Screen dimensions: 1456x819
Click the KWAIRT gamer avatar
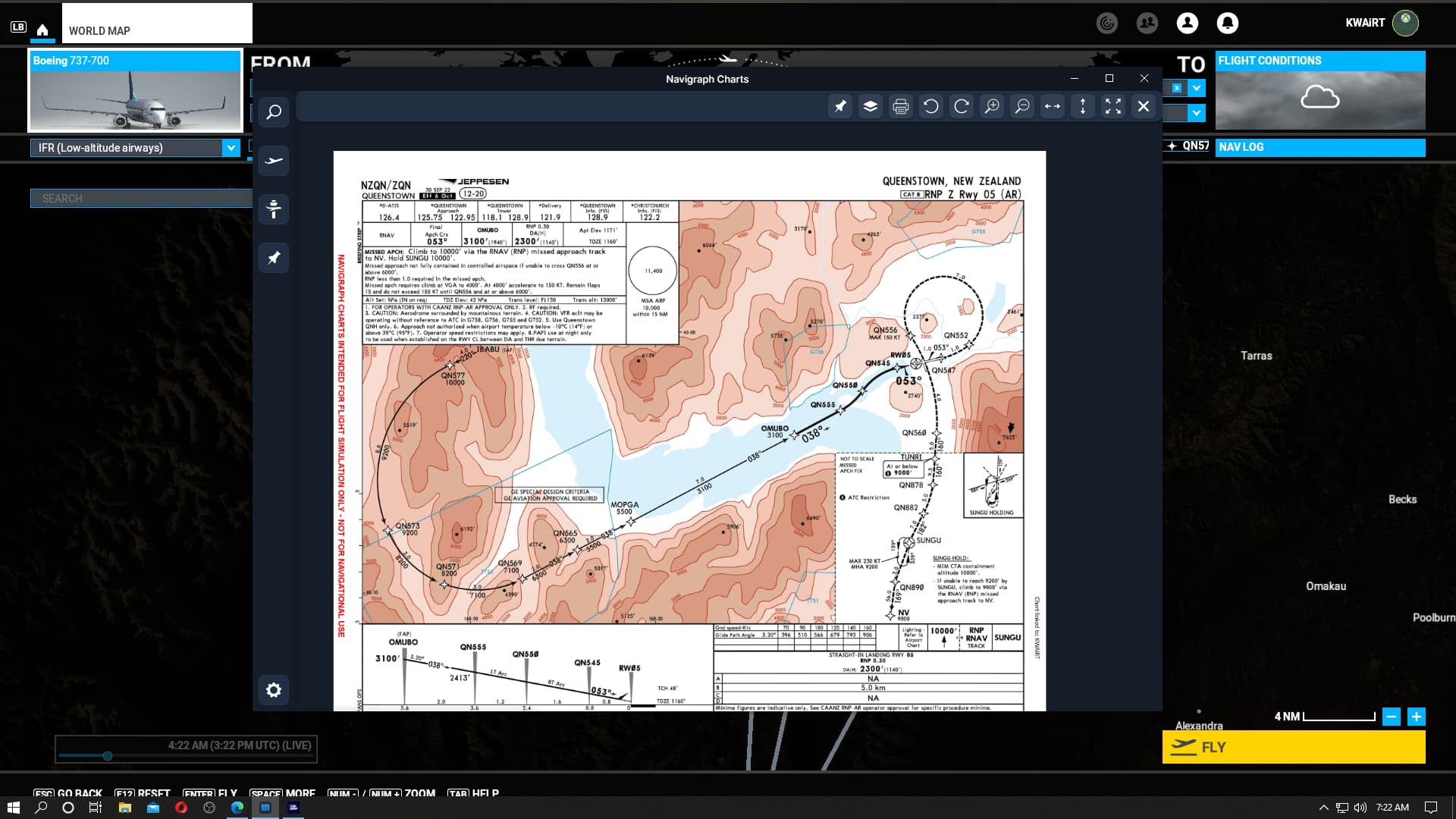1405,23
